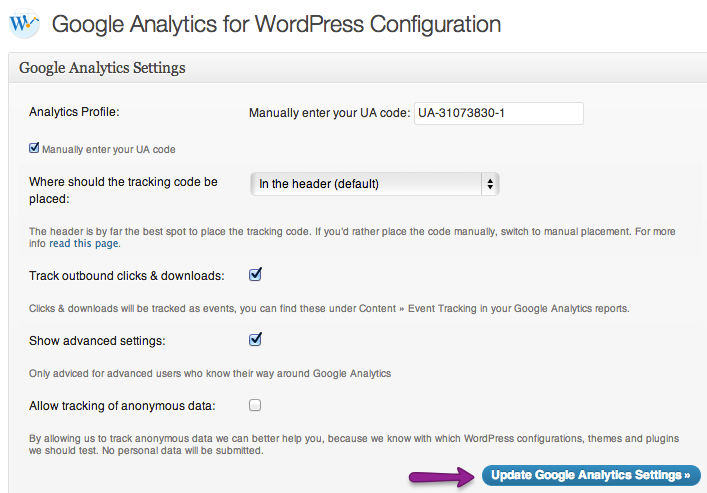707x493 pixels.
Task: Uncheck the small 'Manually enter your UA code' checkbox
Action: click(x=35, y=149)
